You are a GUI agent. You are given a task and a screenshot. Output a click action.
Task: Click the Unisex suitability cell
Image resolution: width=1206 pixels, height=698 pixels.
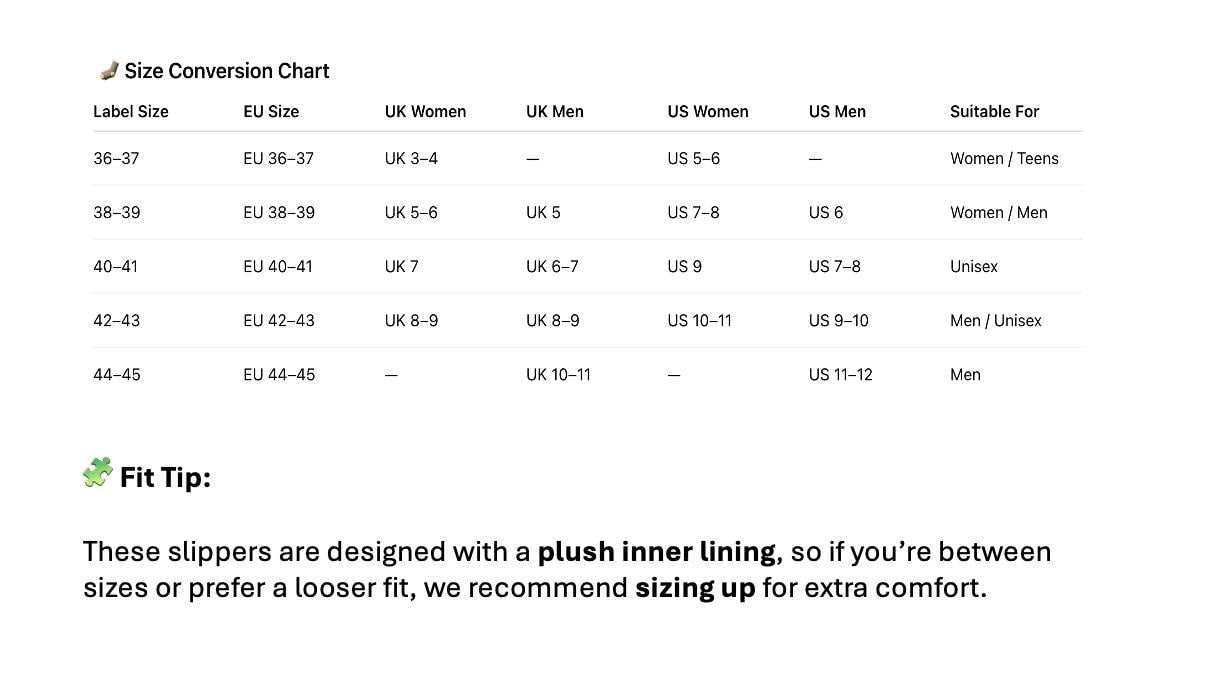[974, 267]
